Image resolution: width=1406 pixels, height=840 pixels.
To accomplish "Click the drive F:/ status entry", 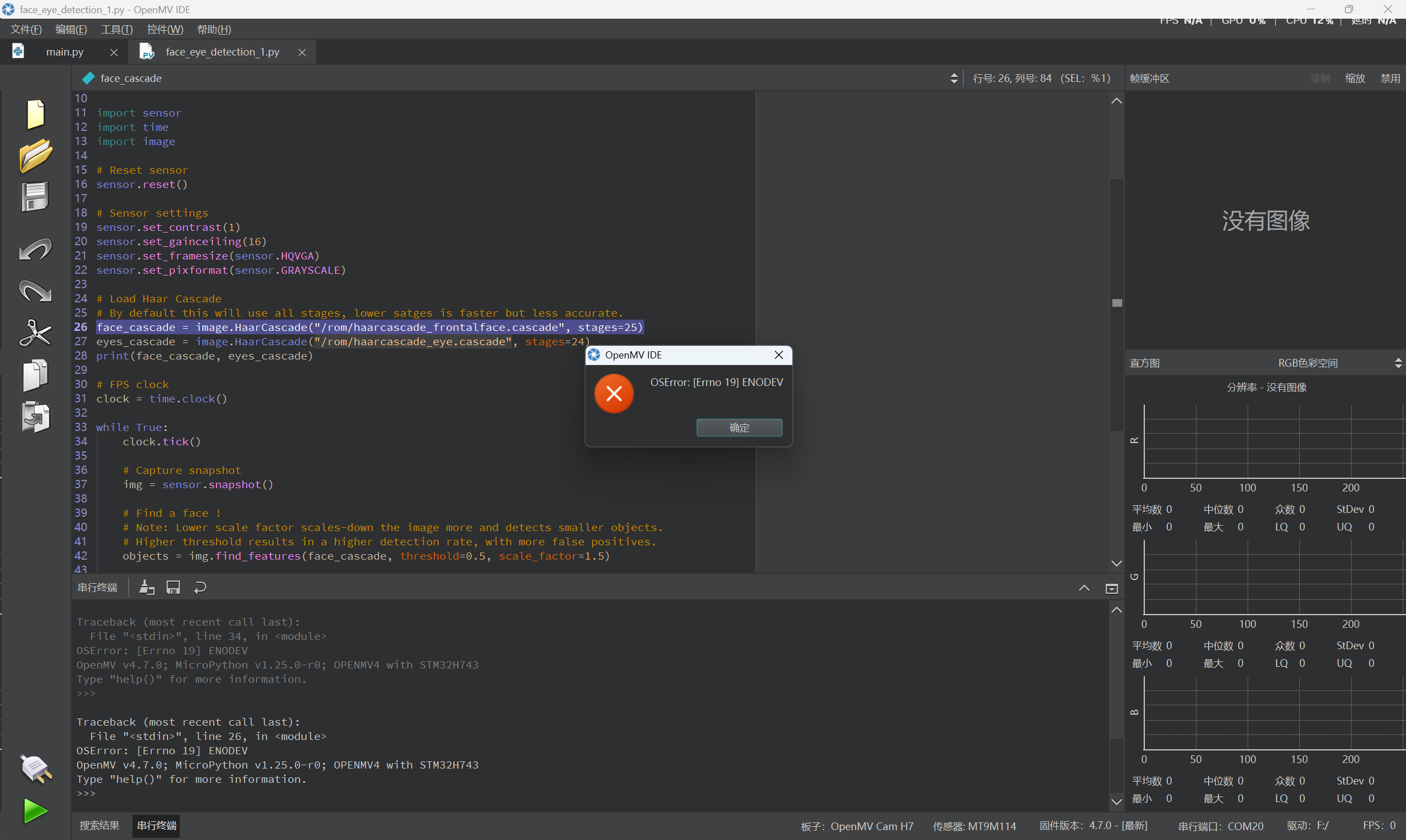I will (x=1308, y=826).
